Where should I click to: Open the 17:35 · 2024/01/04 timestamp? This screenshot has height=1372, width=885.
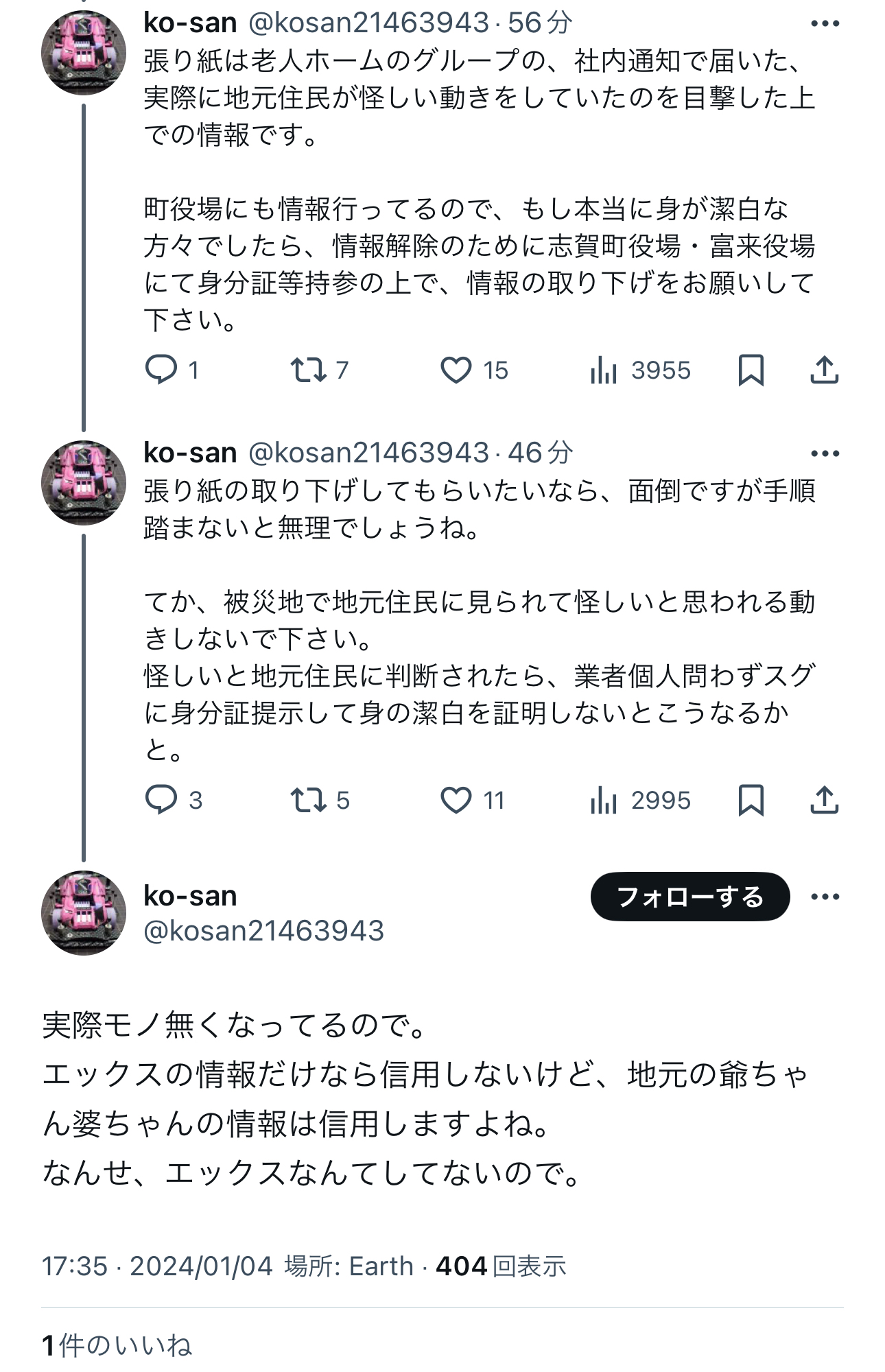tap(157, 1266)
